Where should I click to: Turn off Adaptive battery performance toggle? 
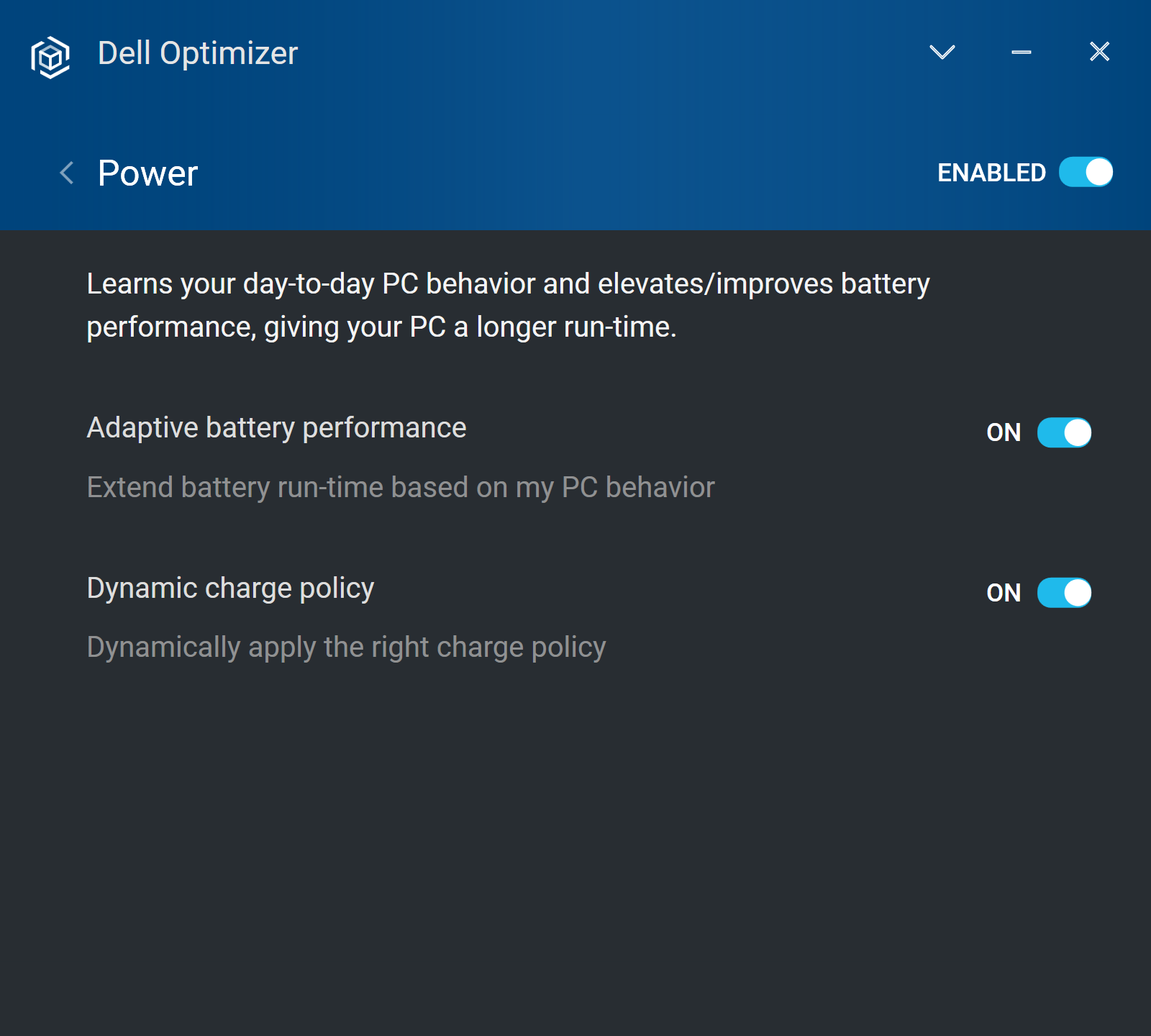[x=1064, y=432]
